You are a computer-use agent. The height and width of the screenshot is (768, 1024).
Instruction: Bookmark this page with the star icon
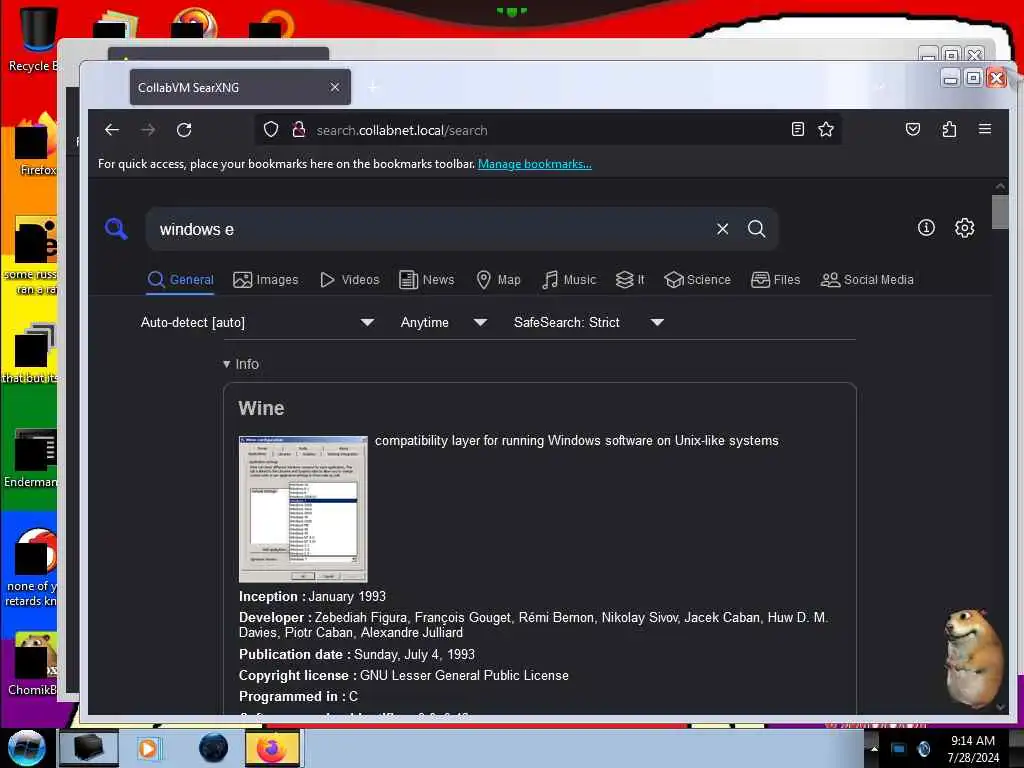[x=825, y=129]
